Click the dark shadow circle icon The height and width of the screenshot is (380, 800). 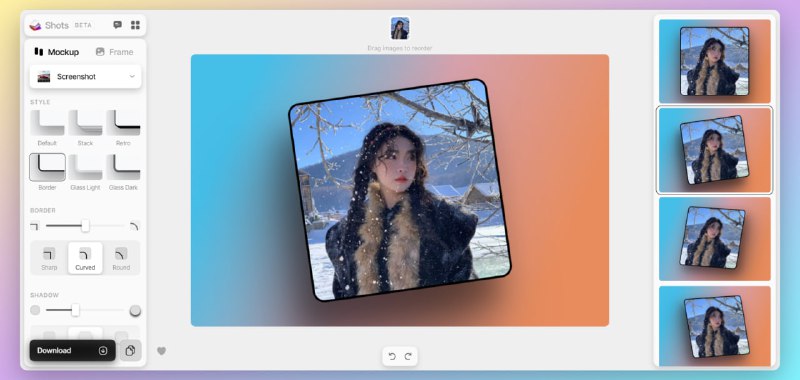point(135,310)
